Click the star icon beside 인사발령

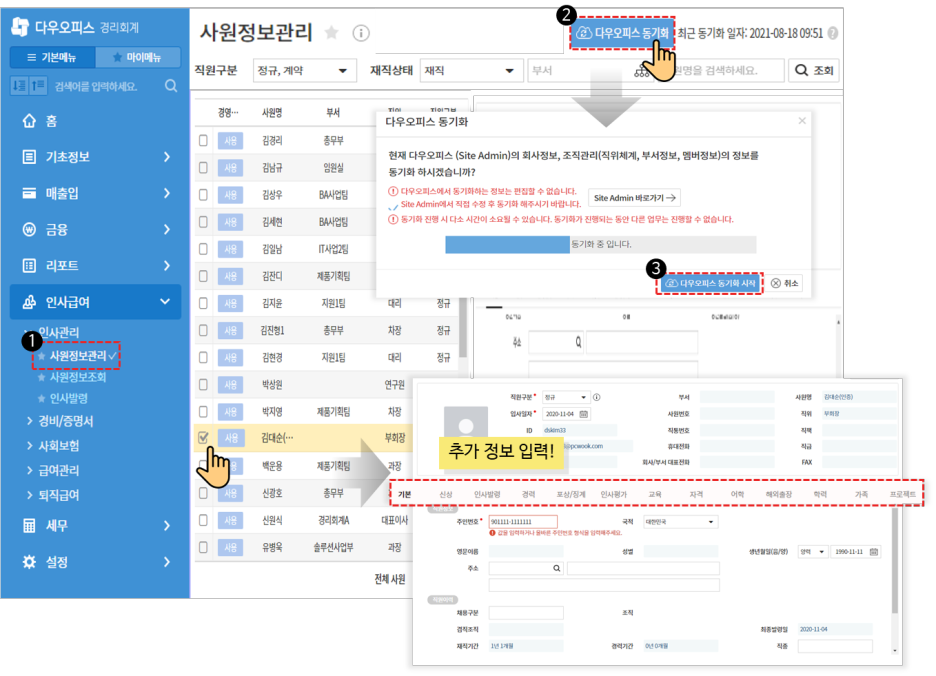click(41, 398)
